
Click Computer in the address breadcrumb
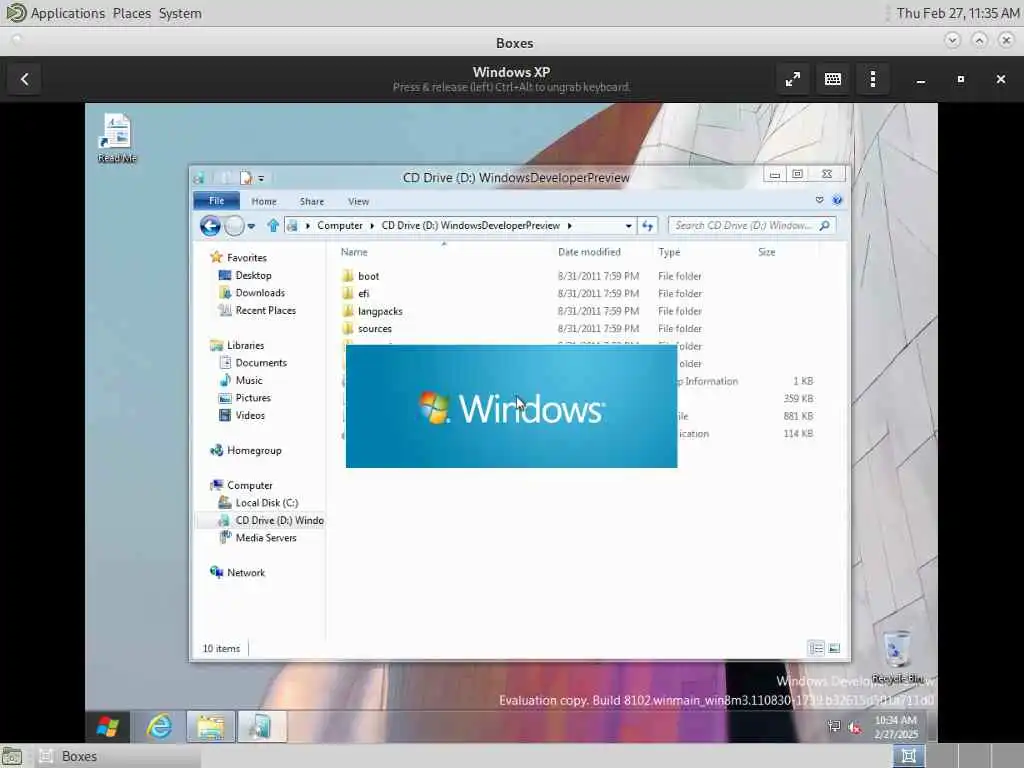340,225
